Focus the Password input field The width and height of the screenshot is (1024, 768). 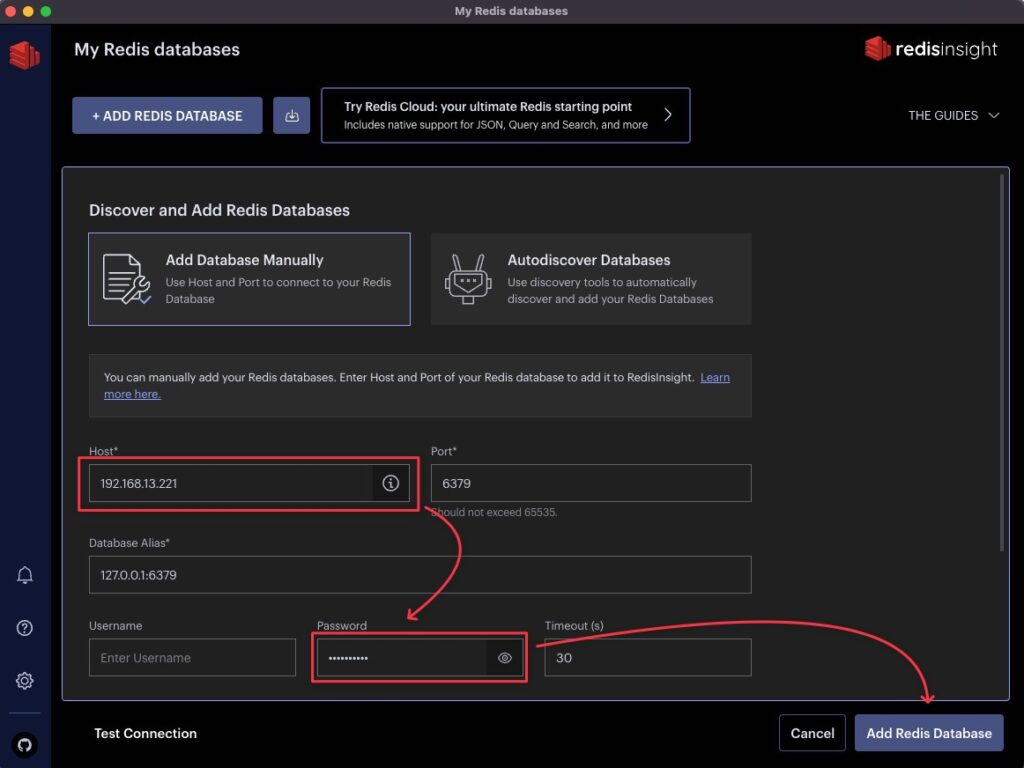point(402,658)
